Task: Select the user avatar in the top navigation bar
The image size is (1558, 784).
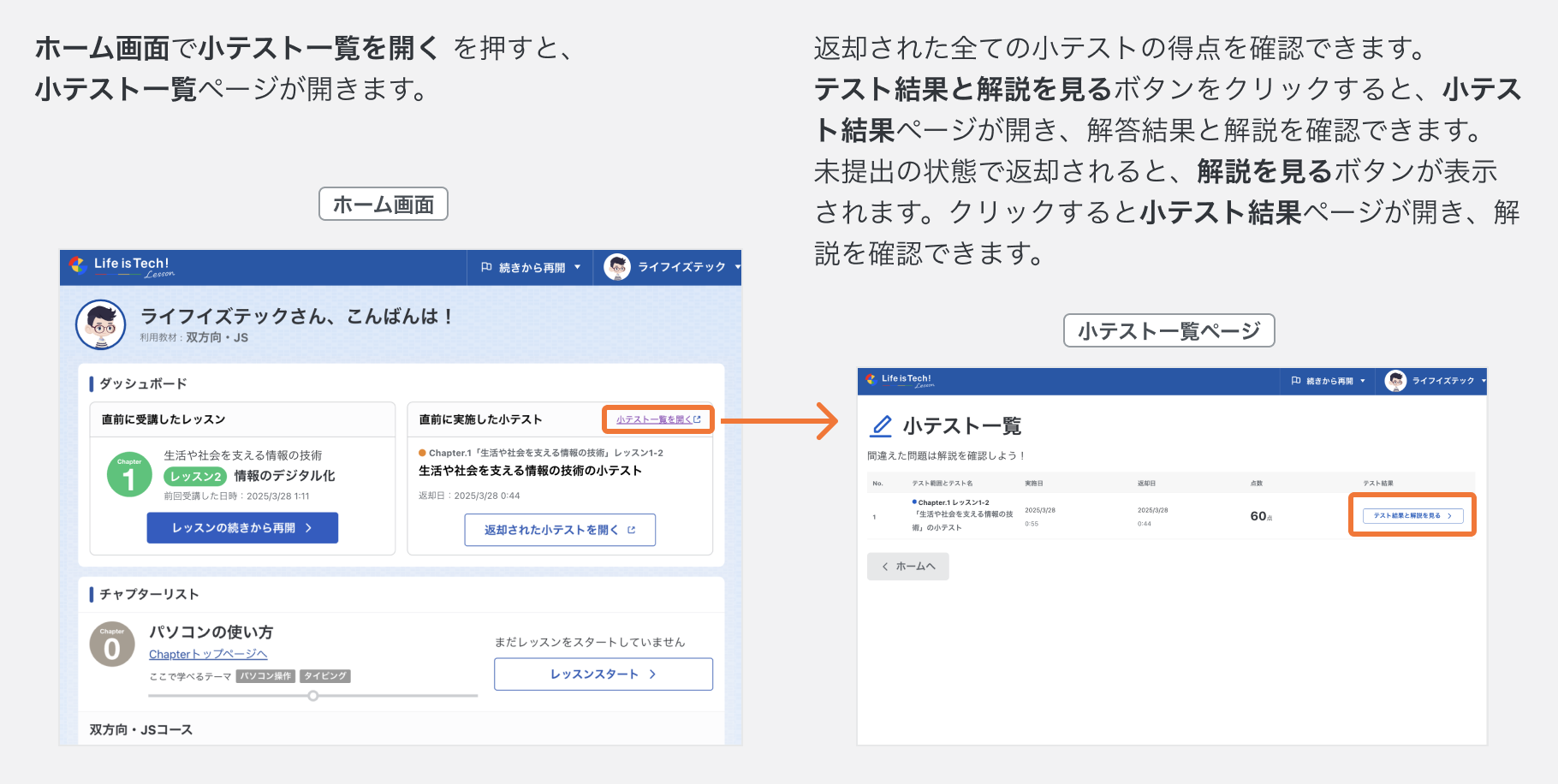Action: (615, 267)
